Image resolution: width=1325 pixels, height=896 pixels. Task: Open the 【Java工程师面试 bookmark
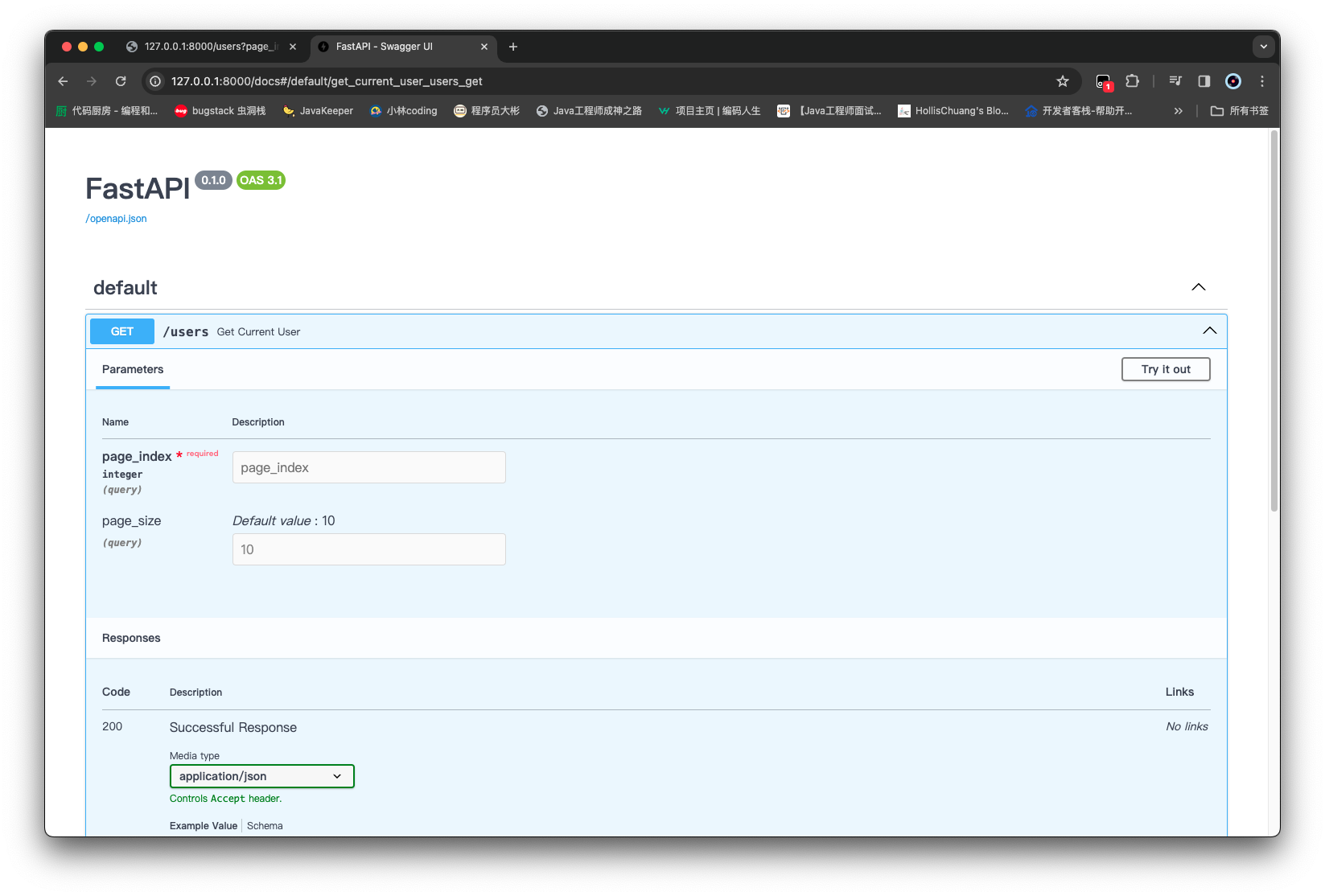coord(829,111)
